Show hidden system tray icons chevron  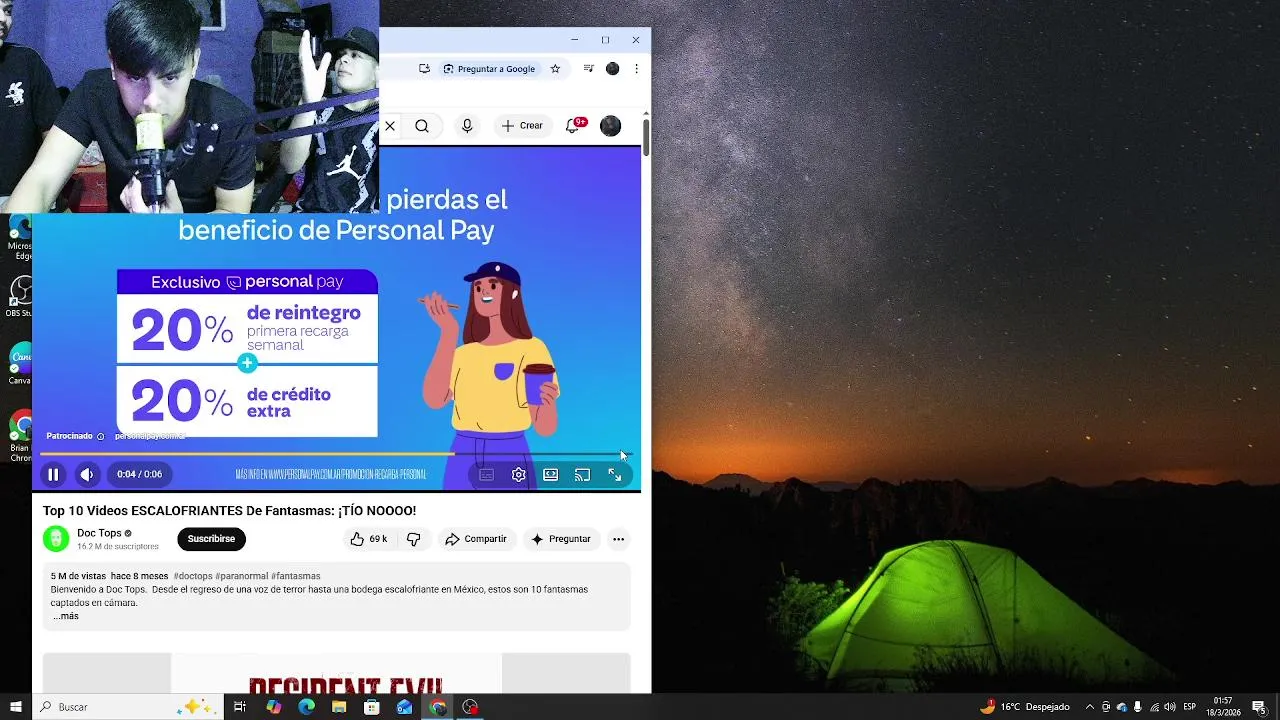tap(1089, 707)
